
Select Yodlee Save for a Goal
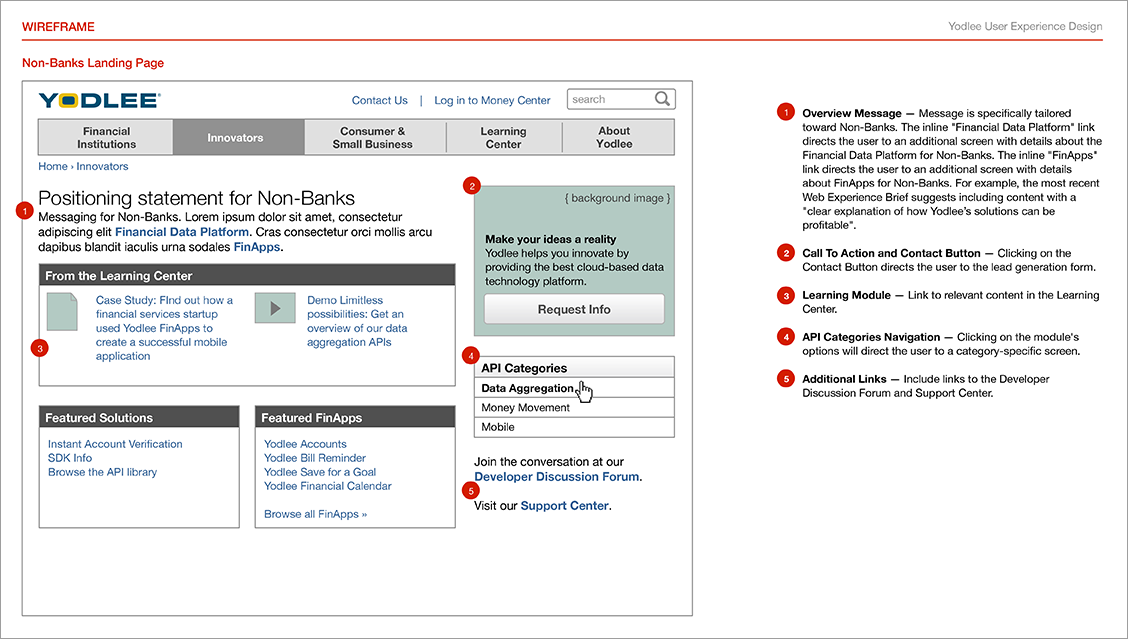click(319, 472)
